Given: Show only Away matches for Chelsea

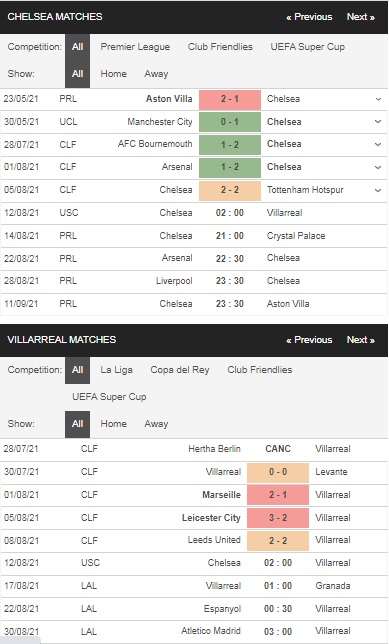Looking at the screenshot, I should click(x=156, y=74).
